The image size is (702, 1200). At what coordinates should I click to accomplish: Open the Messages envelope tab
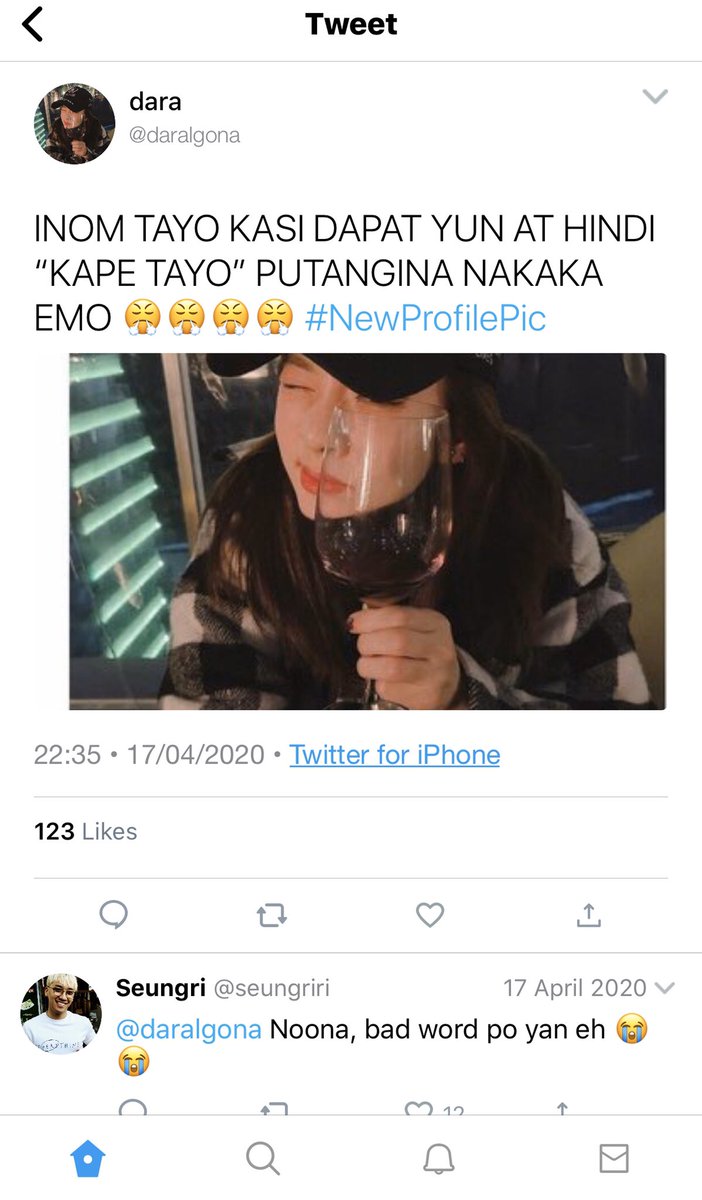614,1158
